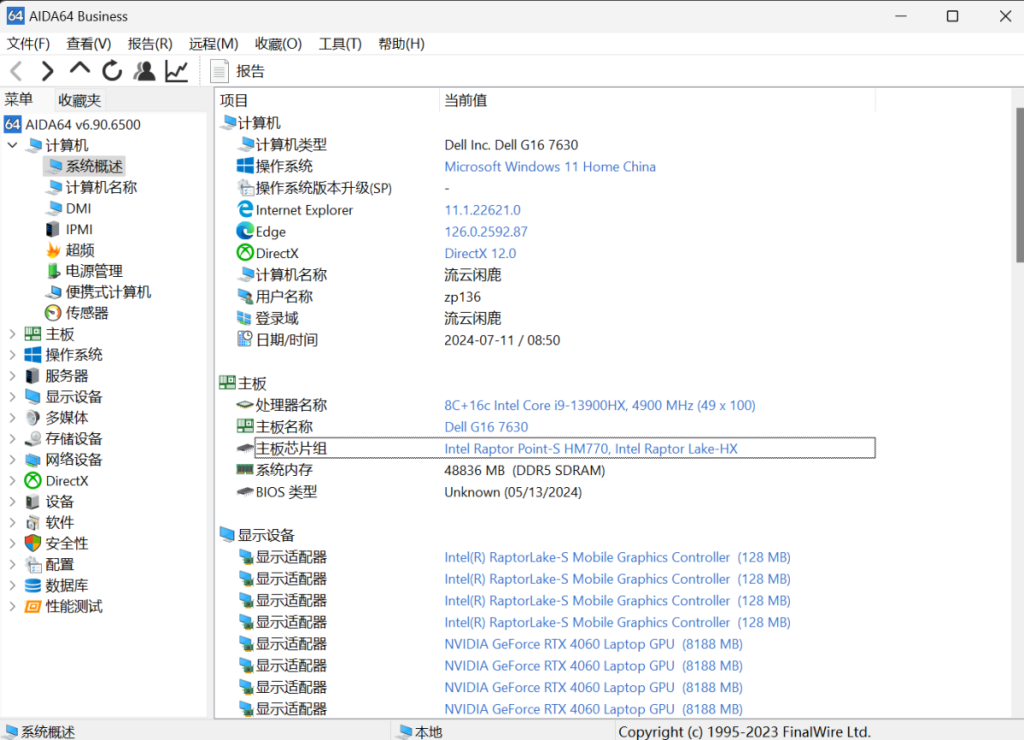Click the 性能测试 benchmark icon in tree
Image resolution: width=1024 pixels, height=740 pixels.
pyautogui.click(x=33, y=606)
